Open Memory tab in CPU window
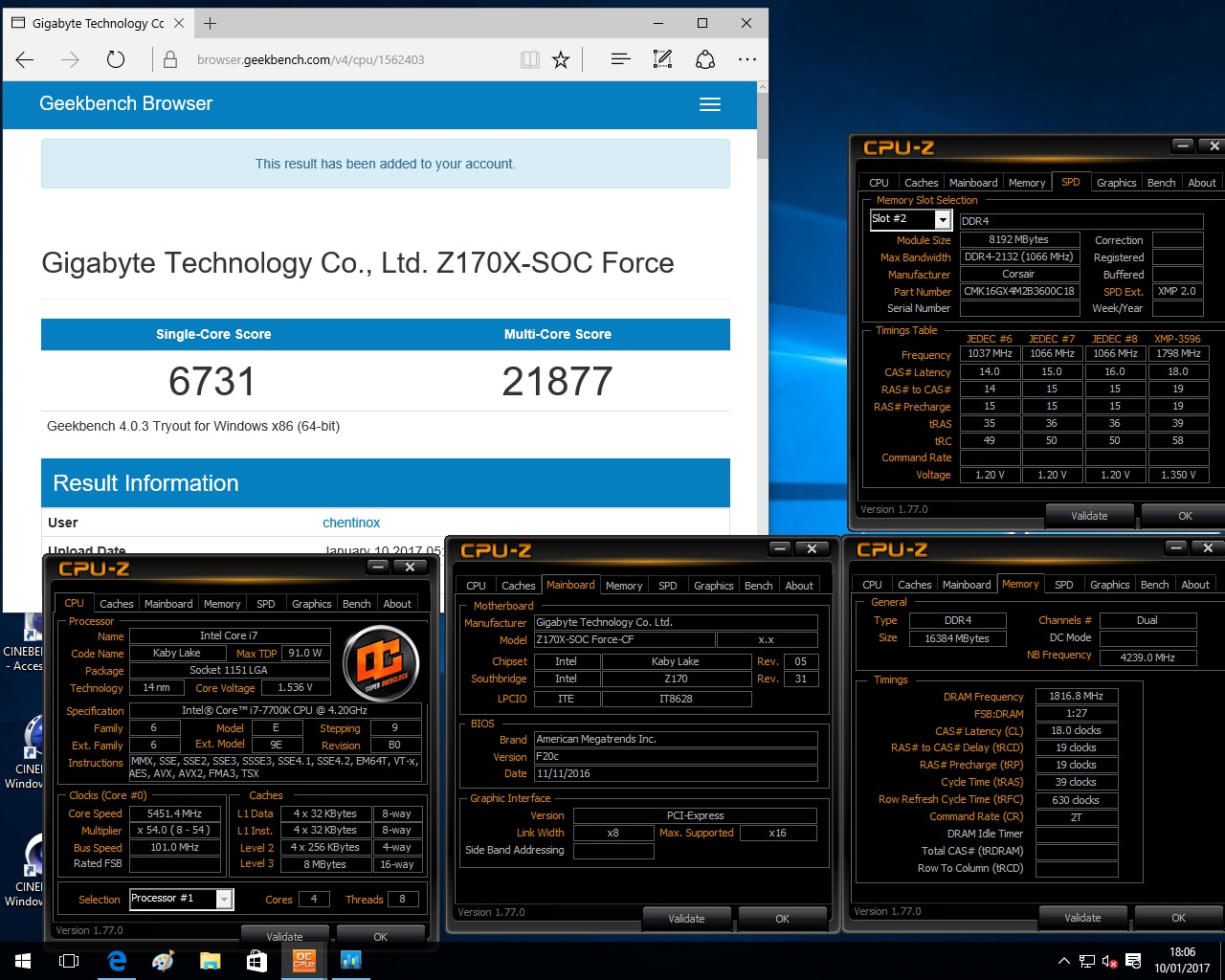 222,604
